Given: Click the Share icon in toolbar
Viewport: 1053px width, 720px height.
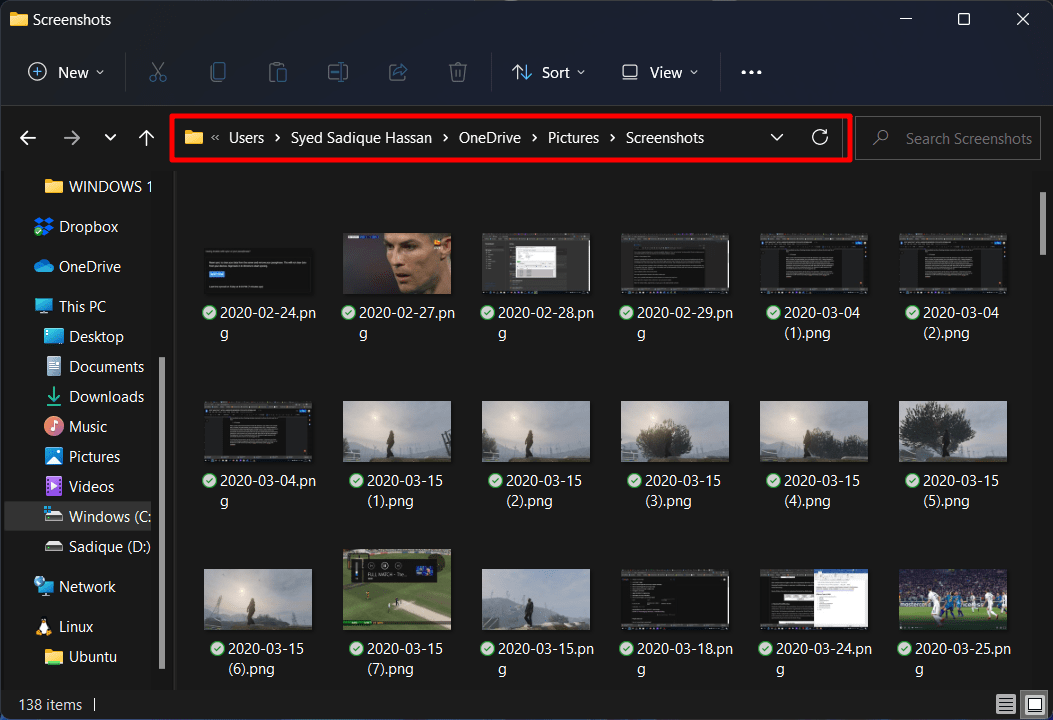Looking at the screenshot, I should click(398, 72).
